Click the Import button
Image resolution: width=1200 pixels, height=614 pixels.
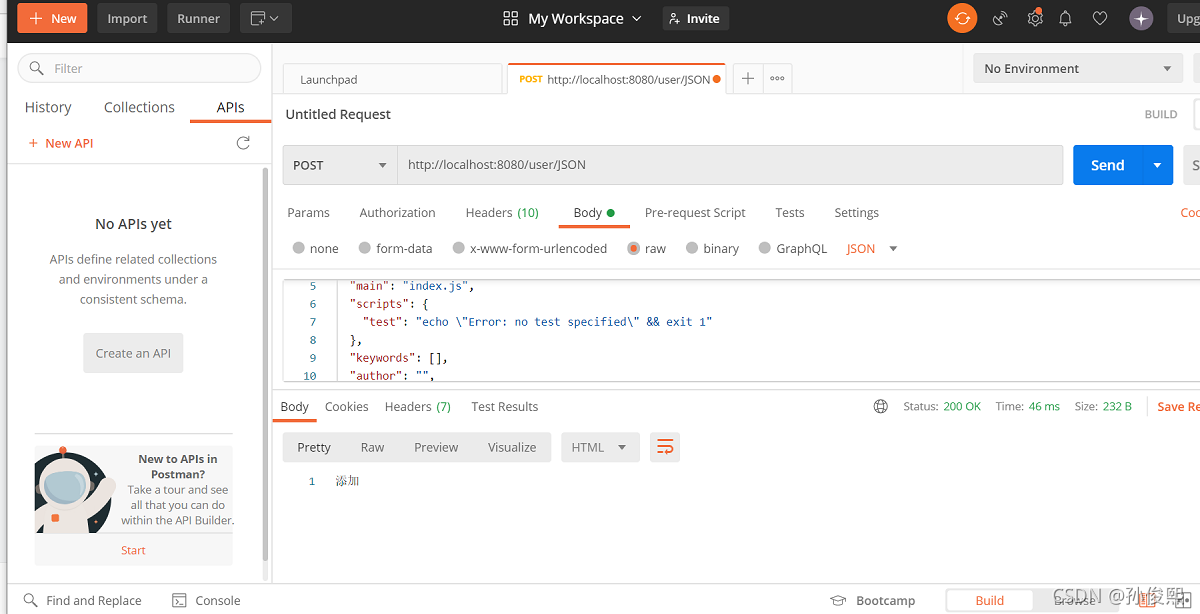[127, 18]
